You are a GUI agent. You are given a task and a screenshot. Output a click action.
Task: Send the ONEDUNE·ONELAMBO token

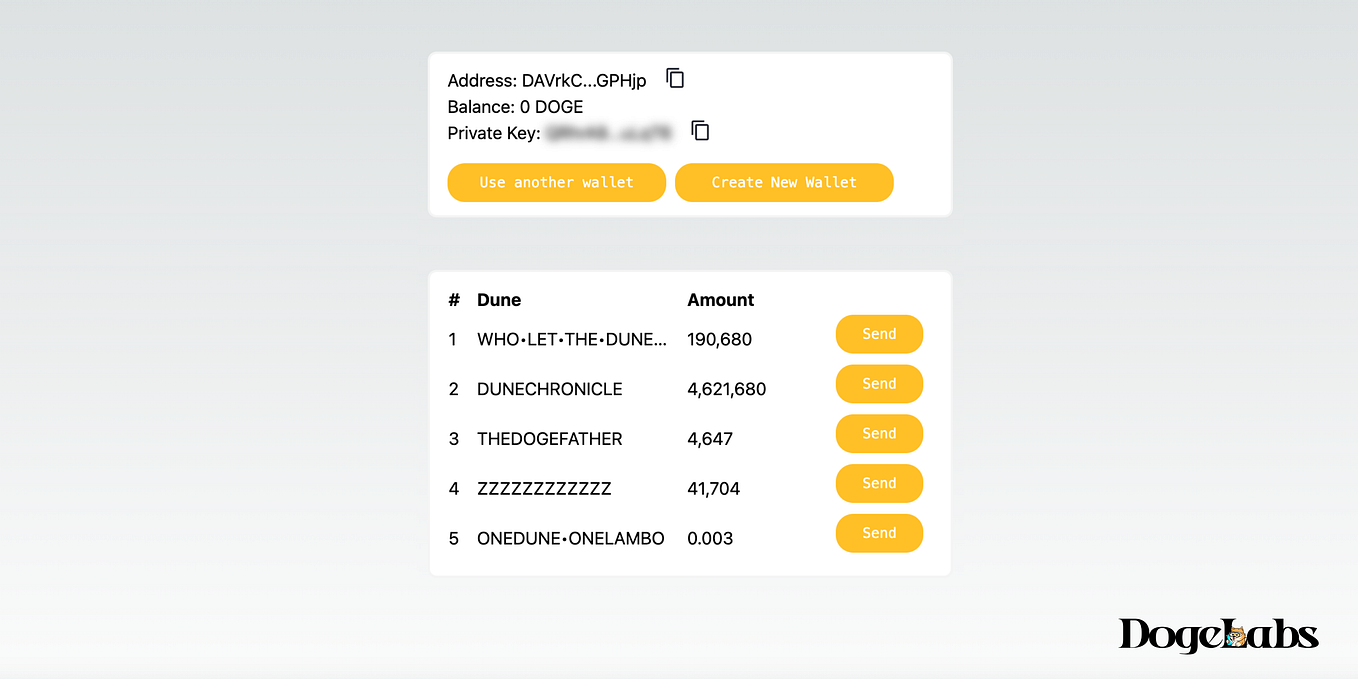879,533
